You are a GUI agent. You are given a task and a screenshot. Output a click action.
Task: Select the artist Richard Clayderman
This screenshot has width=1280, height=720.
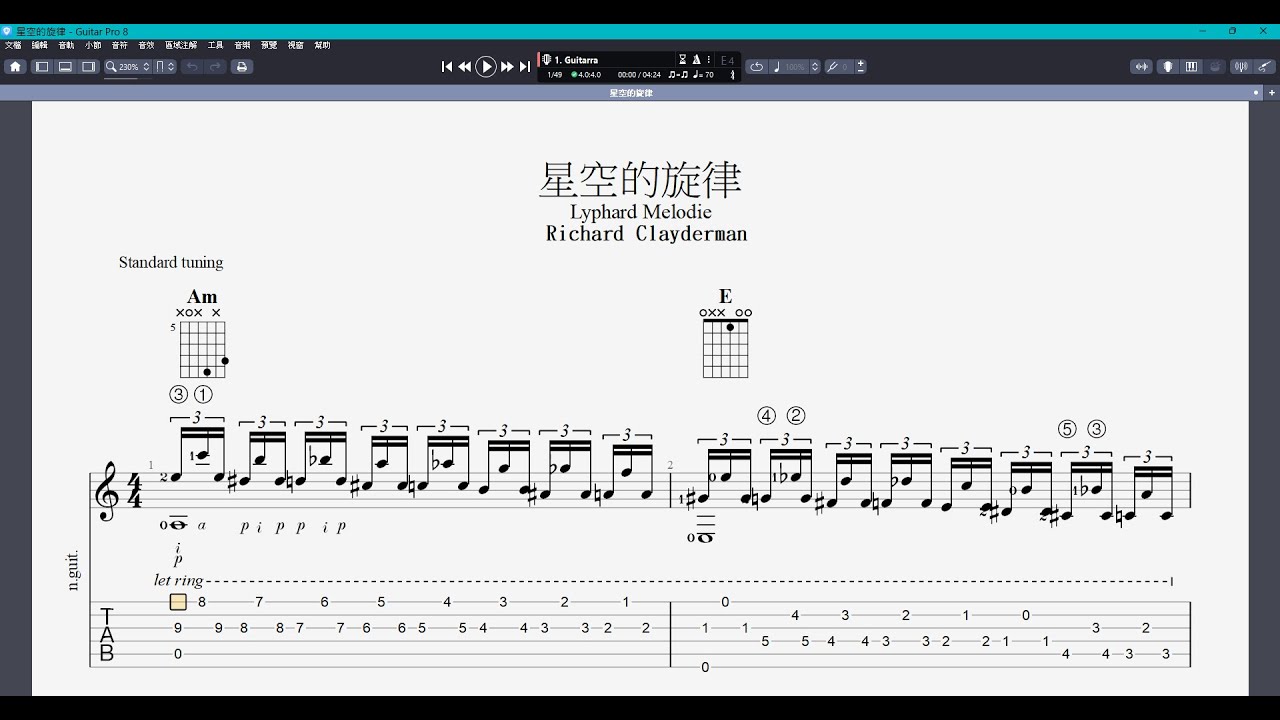646,234
